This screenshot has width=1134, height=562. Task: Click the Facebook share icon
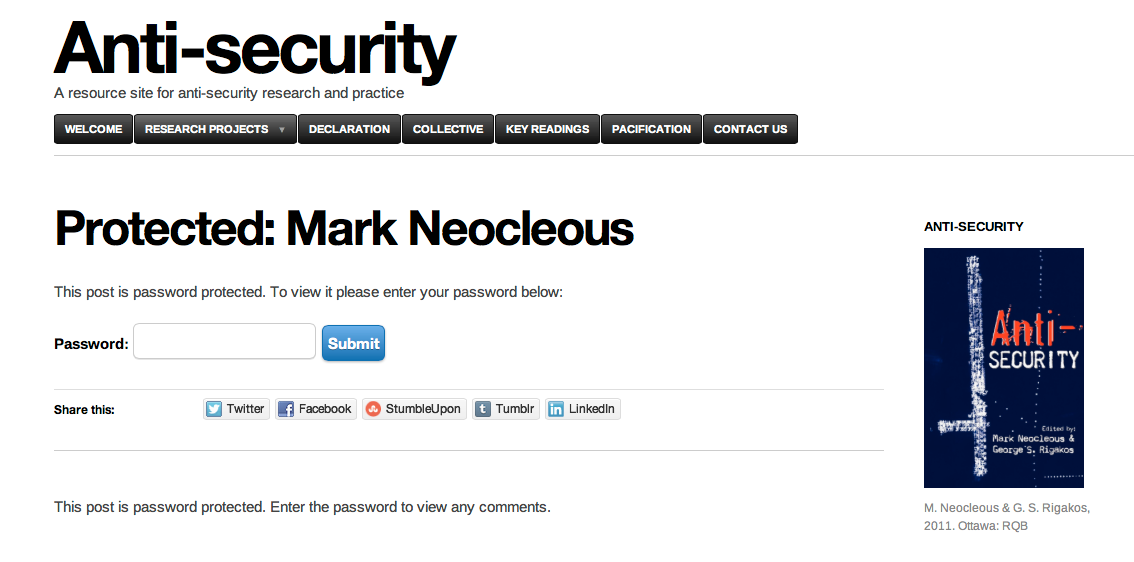(286, 409)
